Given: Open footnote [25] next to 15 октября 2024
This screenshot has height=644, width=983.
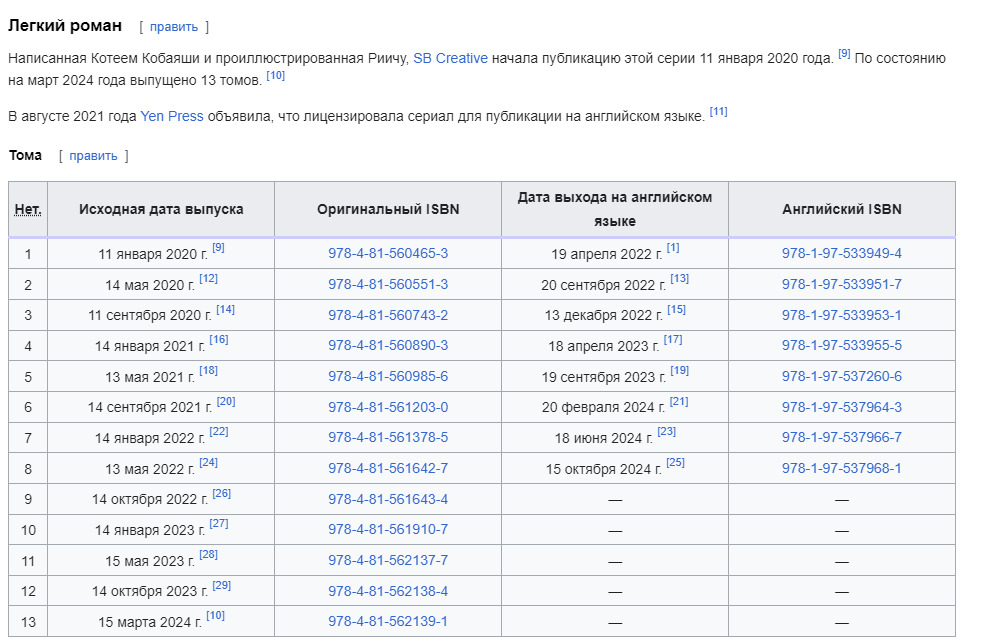Looking at the screenshot, I should 675,464.
